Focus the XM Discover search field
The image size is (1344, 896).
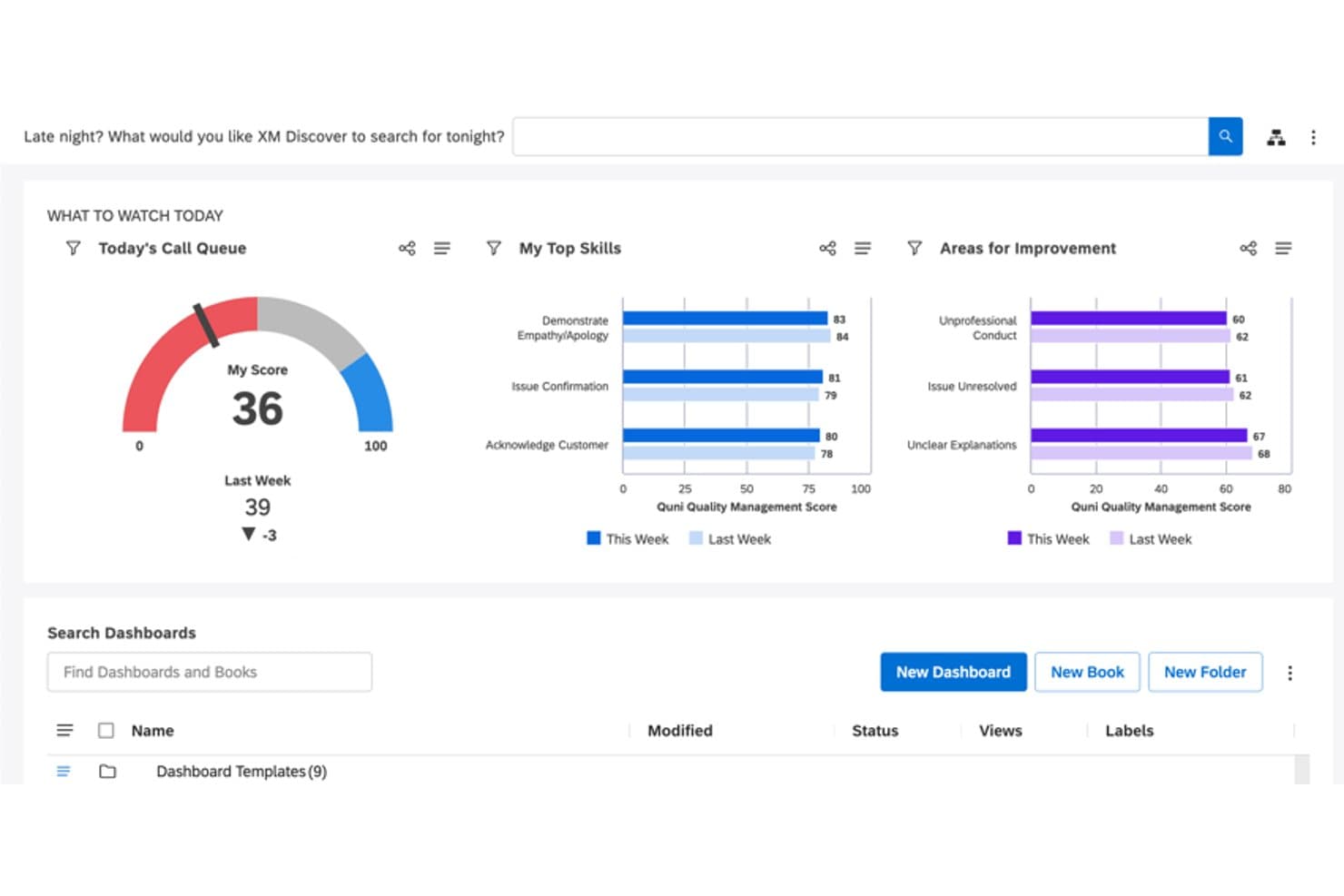[x=861, y=136]
